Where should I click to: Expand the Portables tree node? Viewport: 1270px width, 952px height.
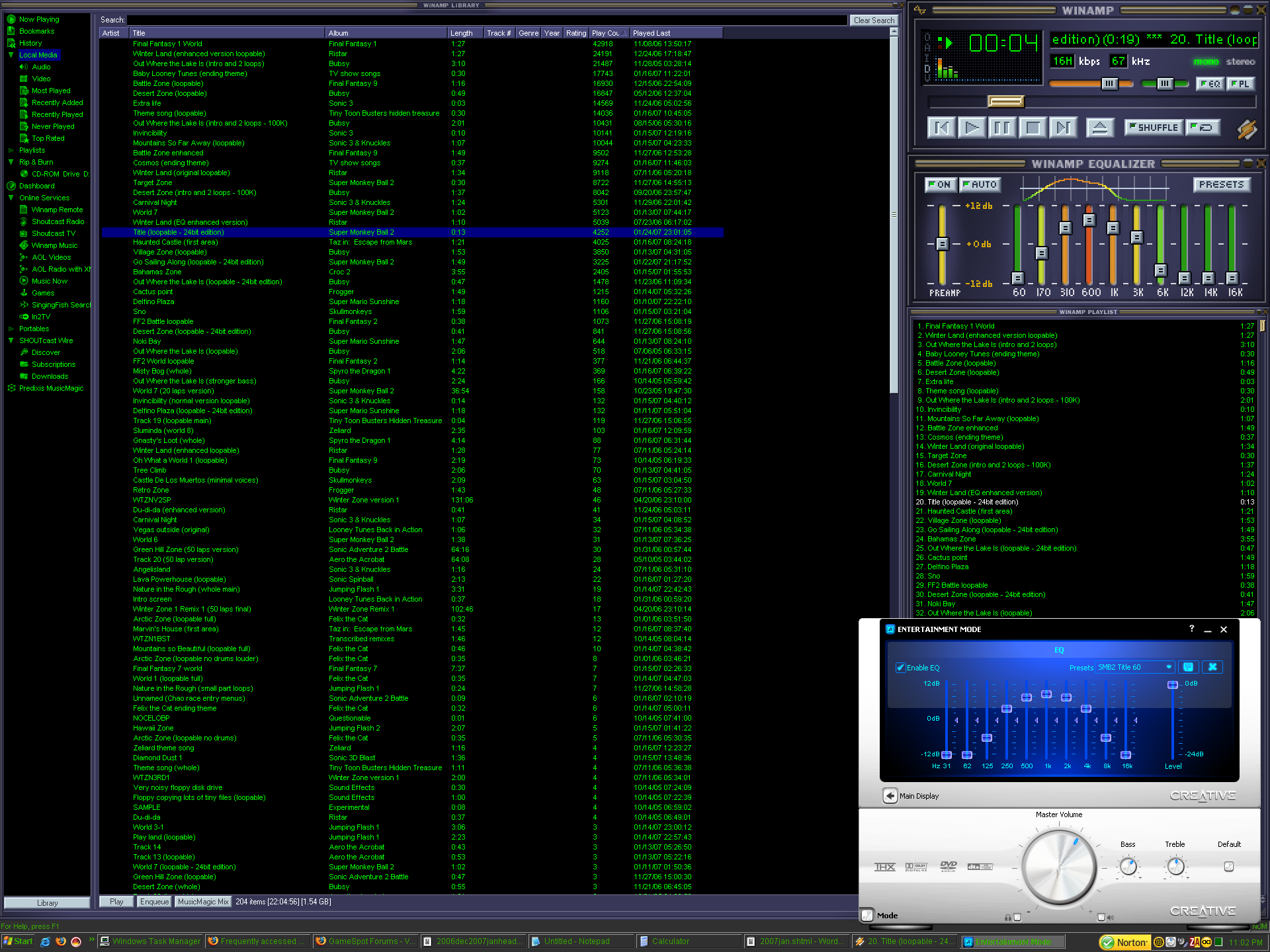click(x=11, y=329)
